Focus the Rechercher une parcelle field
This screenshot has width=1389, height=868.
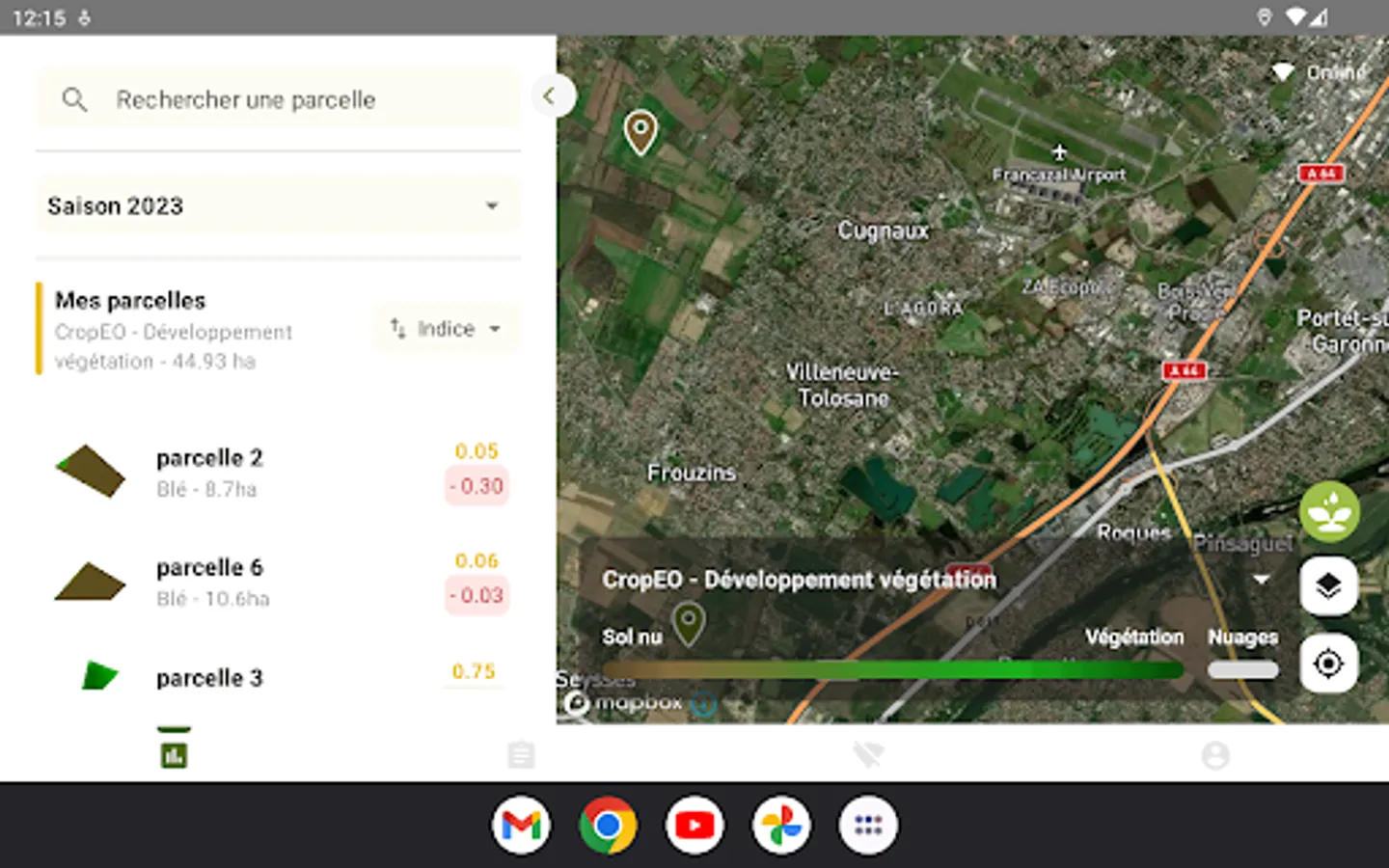[278, 99]
